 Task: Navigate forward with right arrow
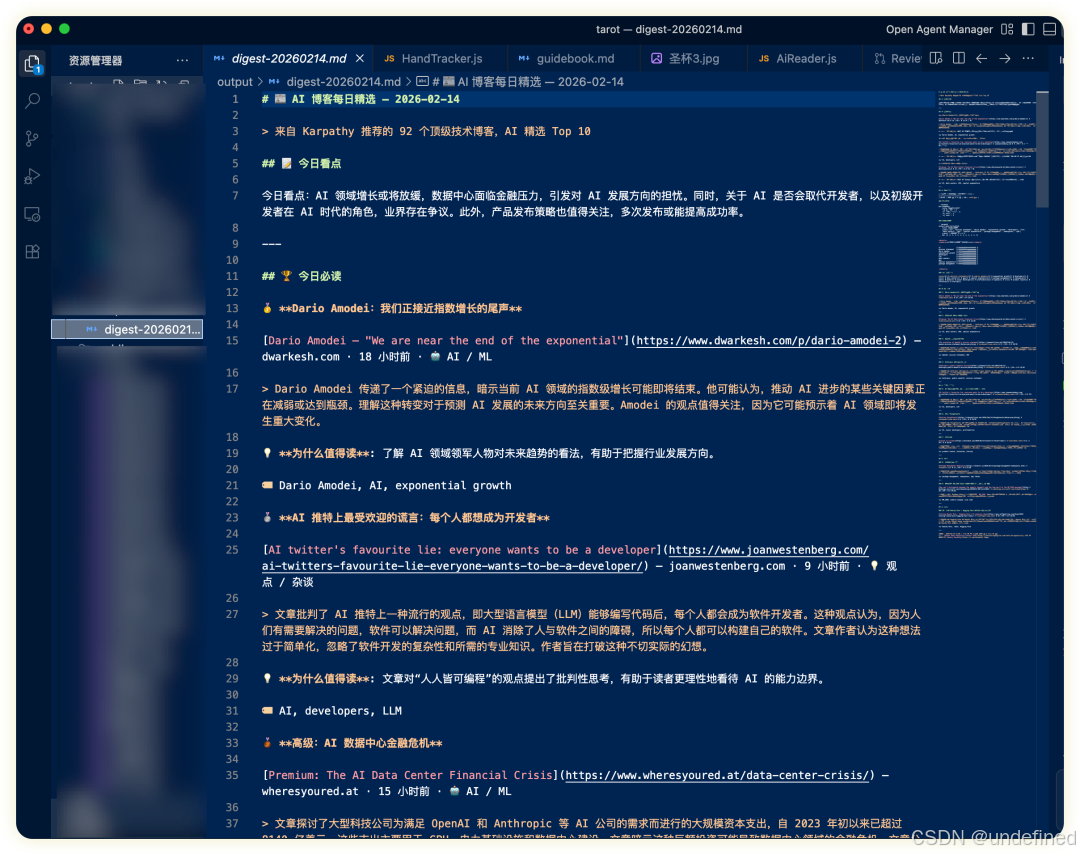1005,59
